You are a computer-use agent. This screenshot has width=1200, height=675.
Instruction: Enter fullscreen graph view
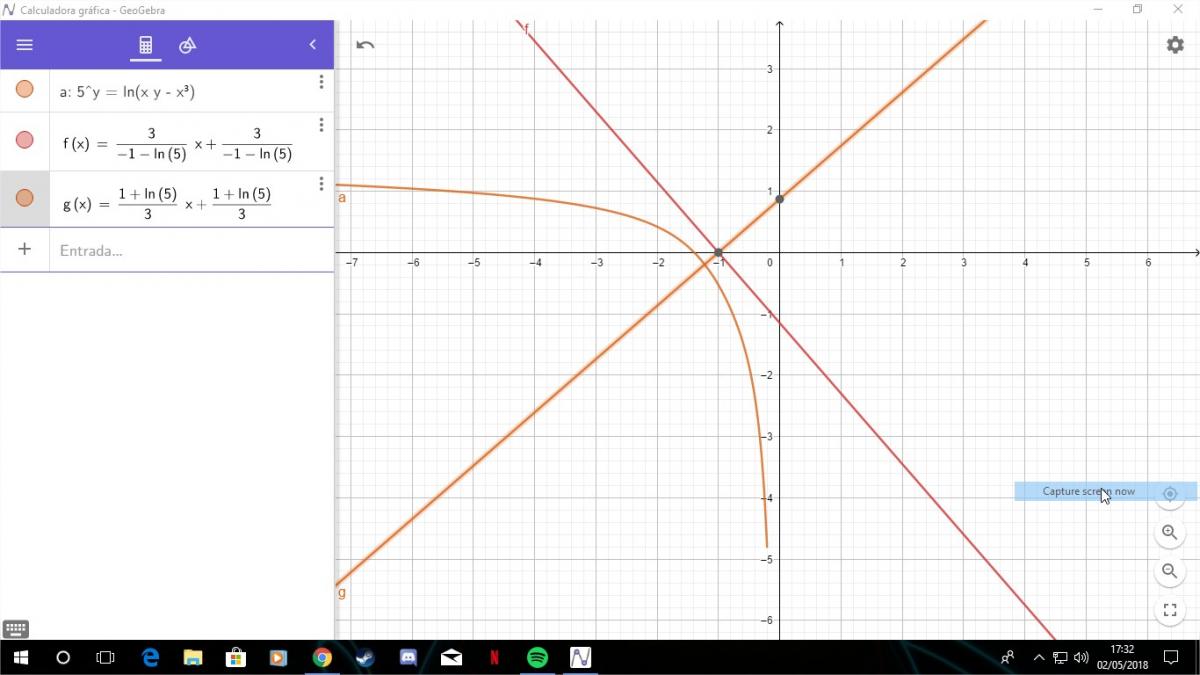(1169, 610)
